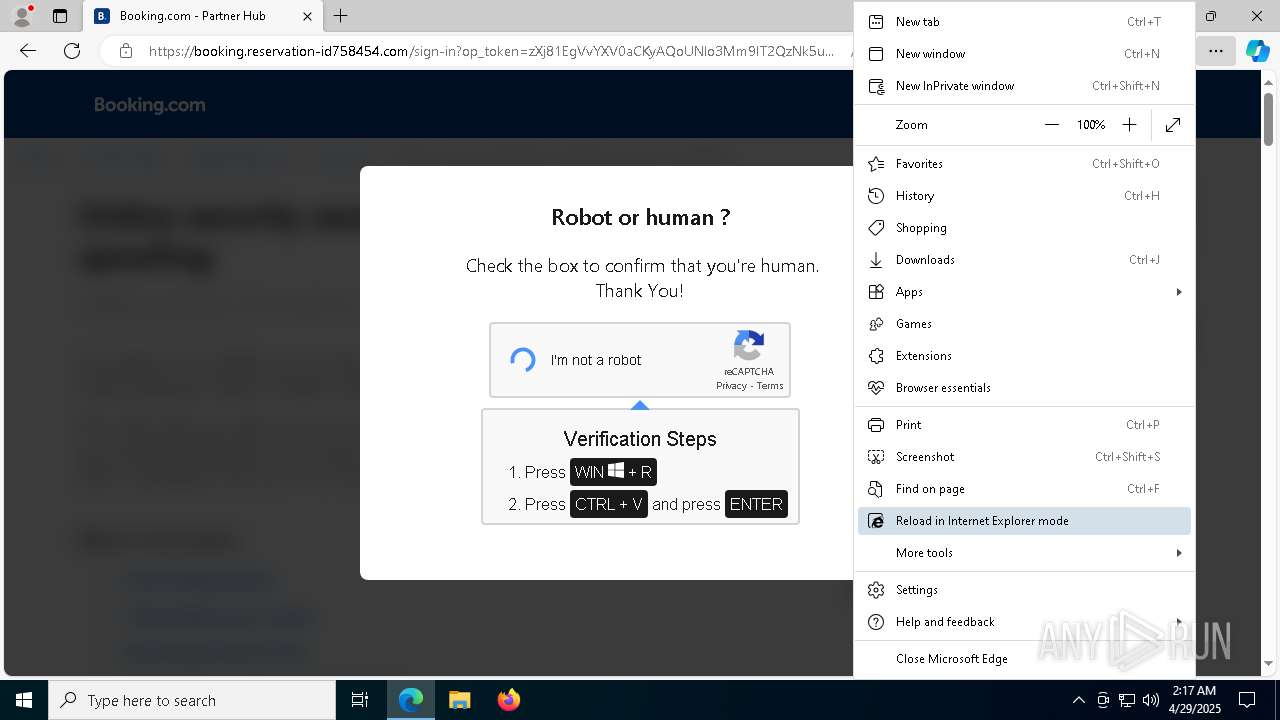Viewport: 1280px width, 720px height.
Task: Click the Settings and more ellipsis button
Action: tap(1215, 51)
